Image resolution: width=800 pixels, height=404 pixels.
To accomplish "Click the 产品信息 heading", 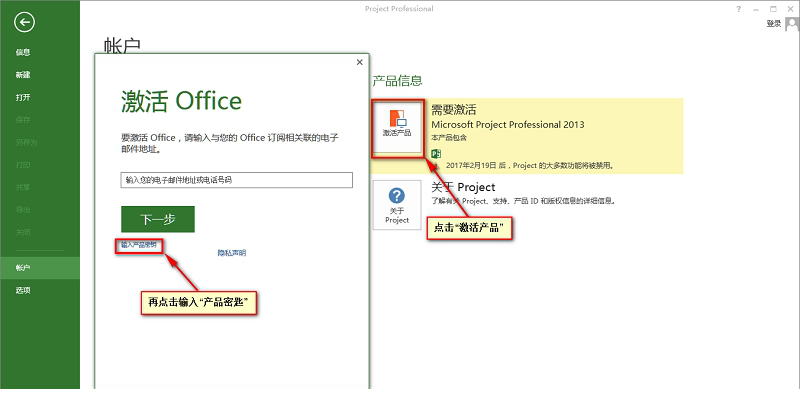I will (397, 81).
